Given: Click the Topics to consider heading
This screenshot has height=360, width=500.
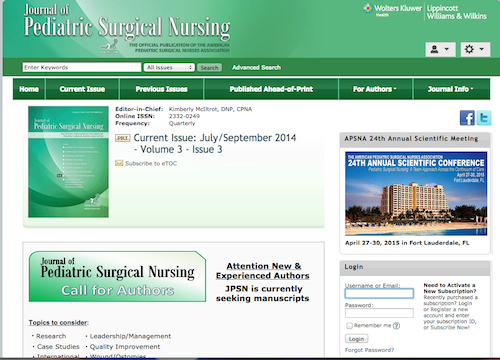Looking at the screenshot, I should click(x=59, y=322).
